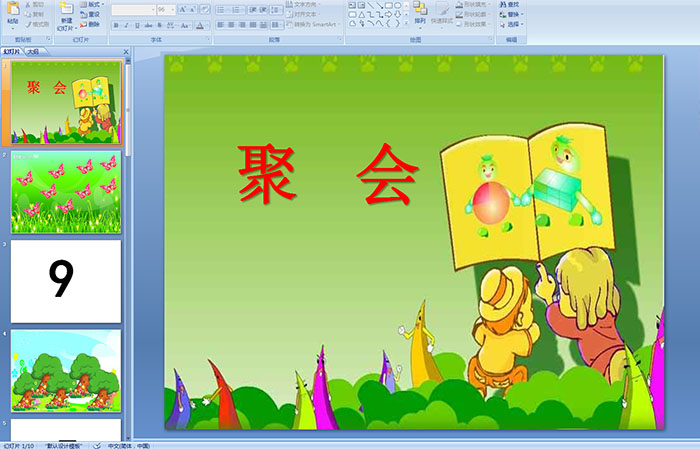Select the Right Arrow block shape
Viewport: 700px width, 449px height.
[x=388, y=14]
